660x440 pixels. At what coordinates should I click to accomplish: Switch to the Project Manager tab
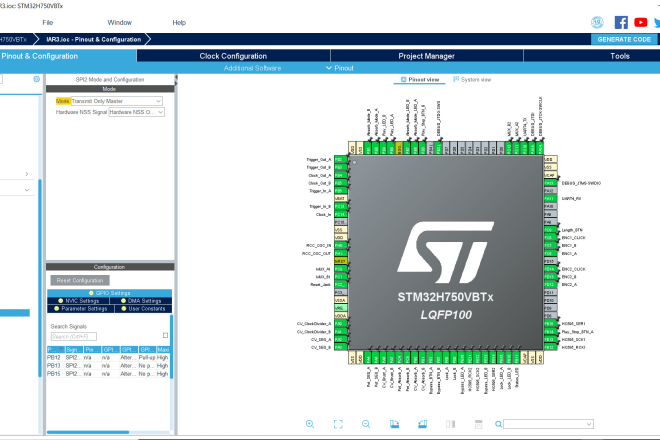(x=426, y=56)
